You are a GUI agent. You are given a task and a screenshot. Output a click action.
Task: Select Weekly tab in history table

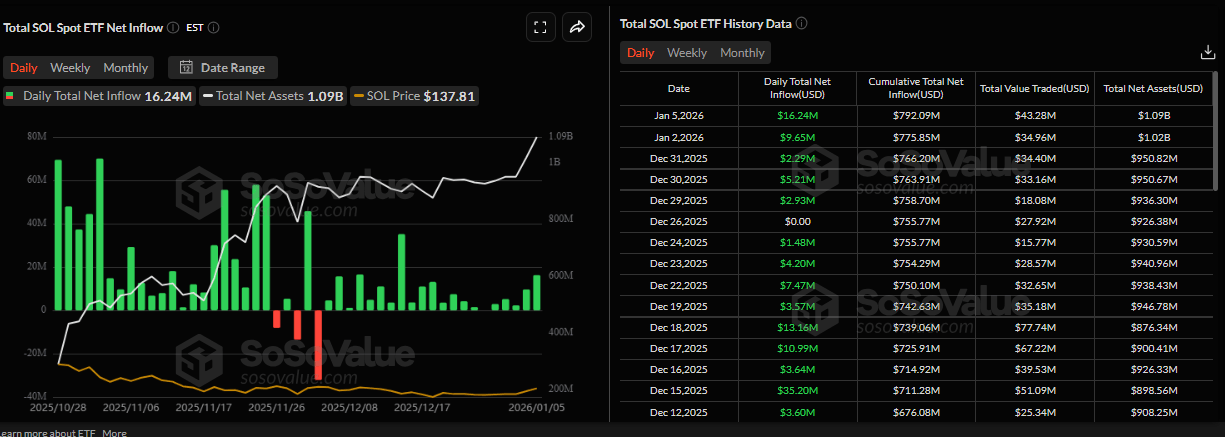[686, 53]
